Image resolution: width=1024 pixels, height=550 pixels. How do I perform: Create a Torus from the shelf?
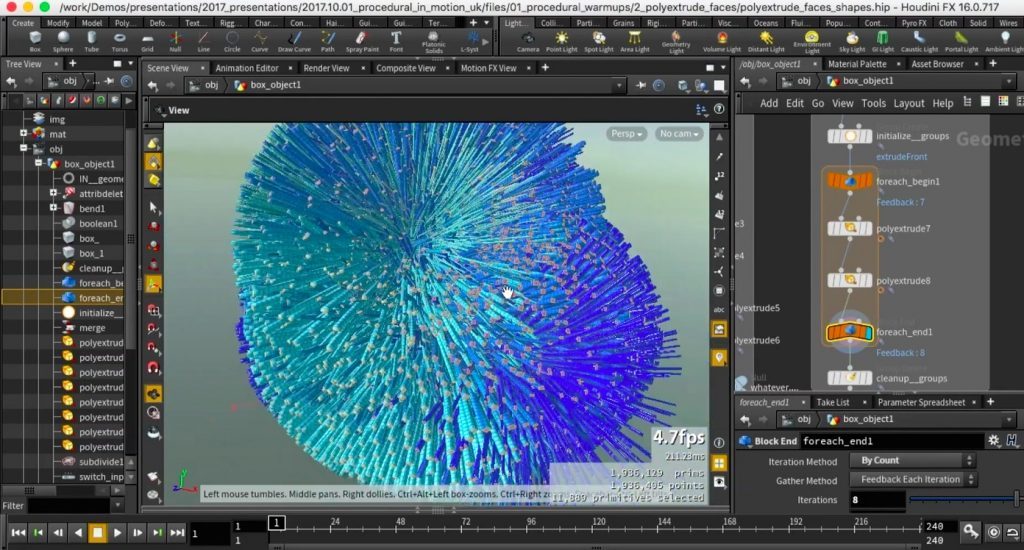[x=120, y=41]
